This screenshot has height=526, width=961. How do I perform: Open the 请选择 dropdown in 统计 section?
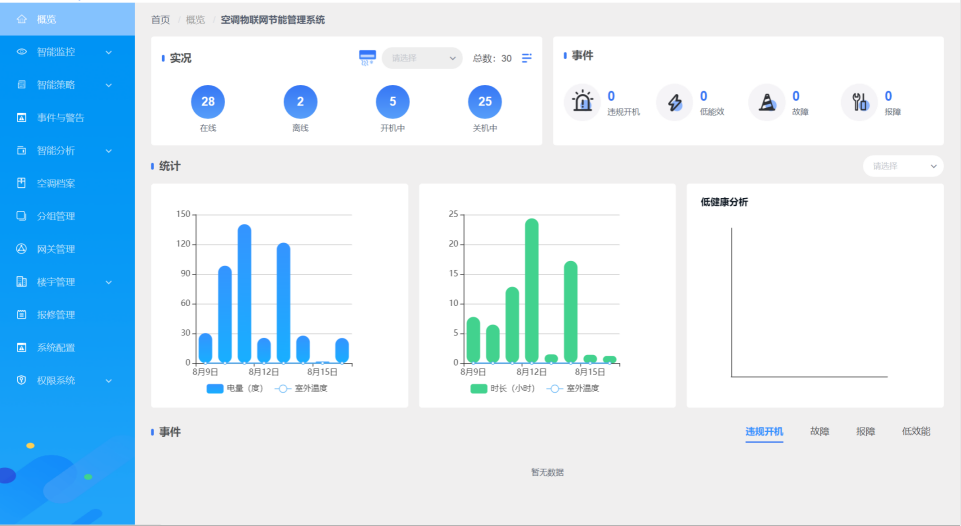pos(902,166)
